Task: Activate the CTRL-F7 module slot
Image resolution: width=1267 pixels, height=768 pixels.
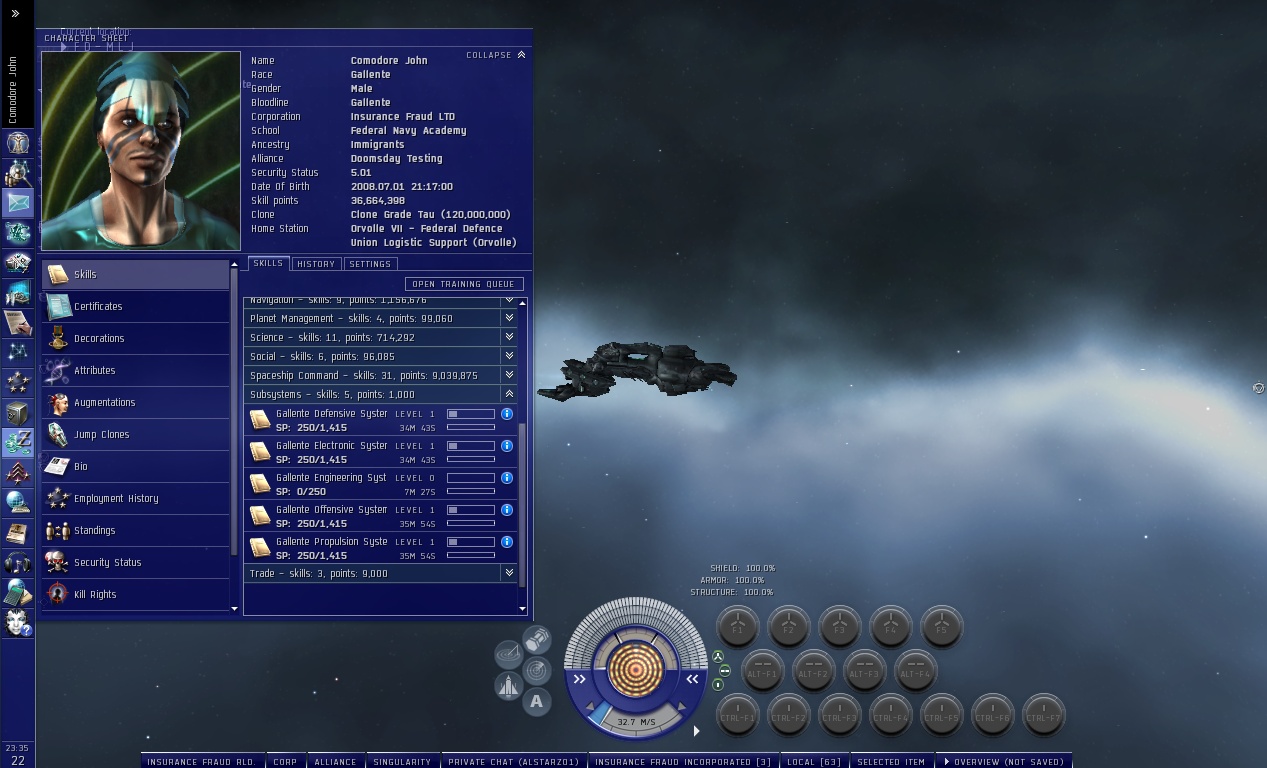Action: click(1043, 716)
